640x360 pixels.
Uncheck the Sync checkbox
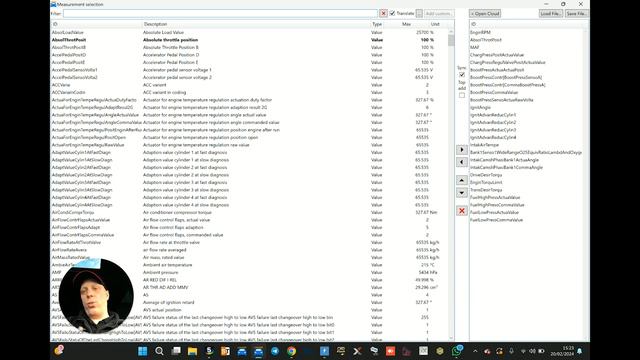(462, 75)
